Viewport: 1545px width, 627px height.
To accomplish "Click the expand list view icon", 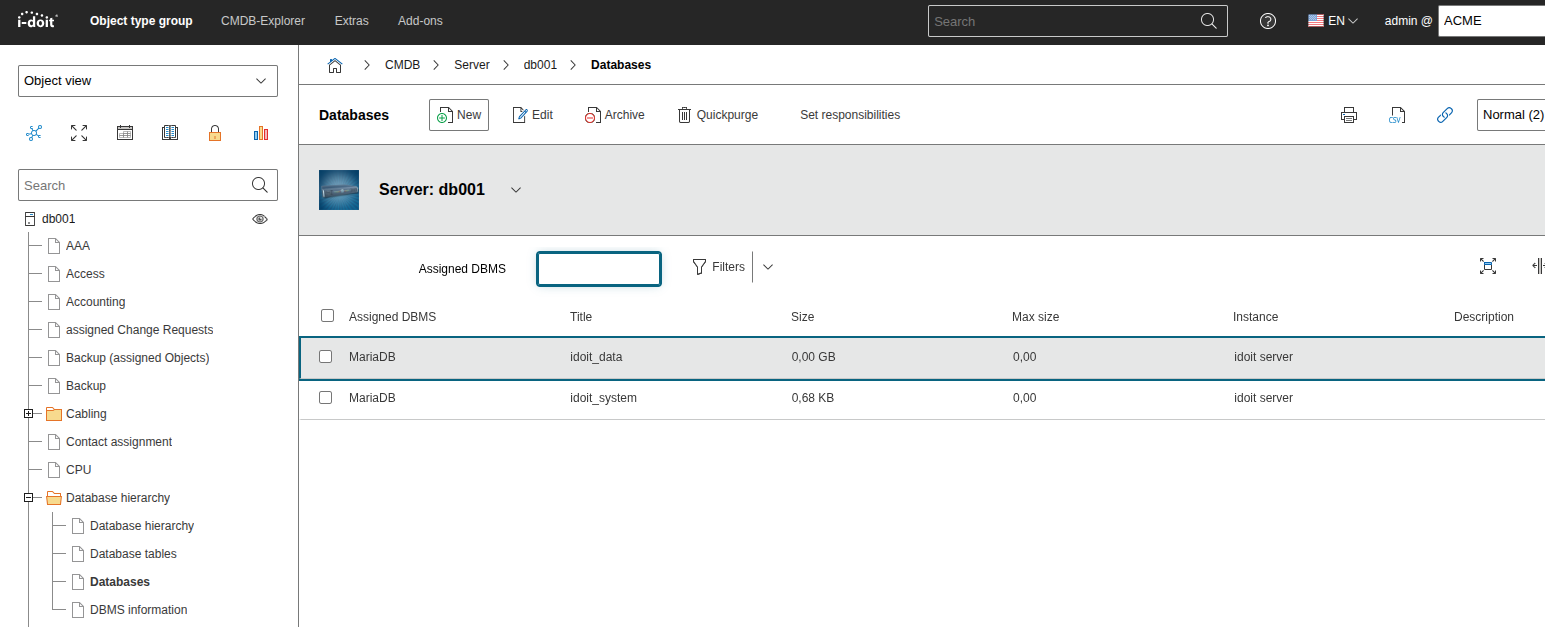I will [1488, 266].
